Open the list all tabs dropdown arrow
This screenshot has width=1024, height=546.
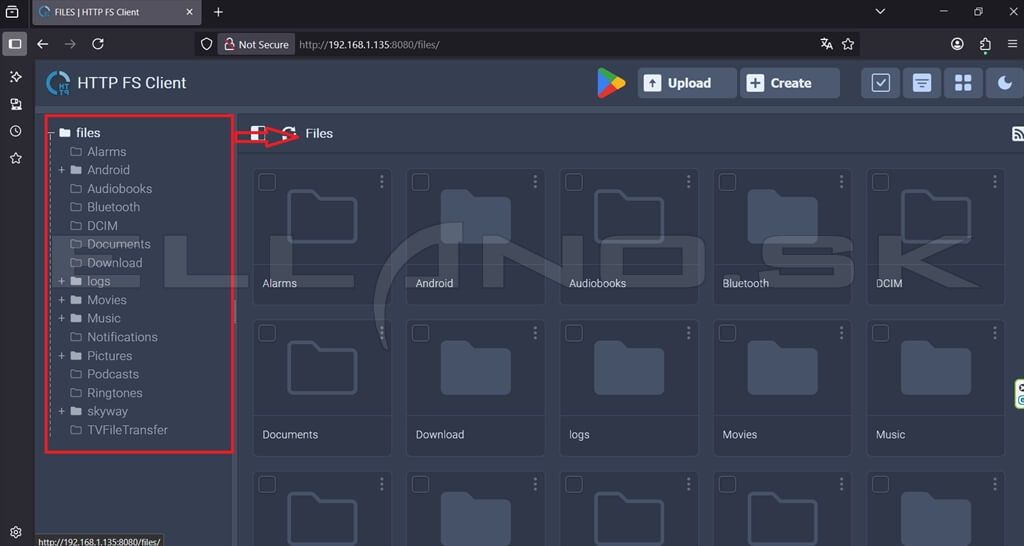coord(880,12)
